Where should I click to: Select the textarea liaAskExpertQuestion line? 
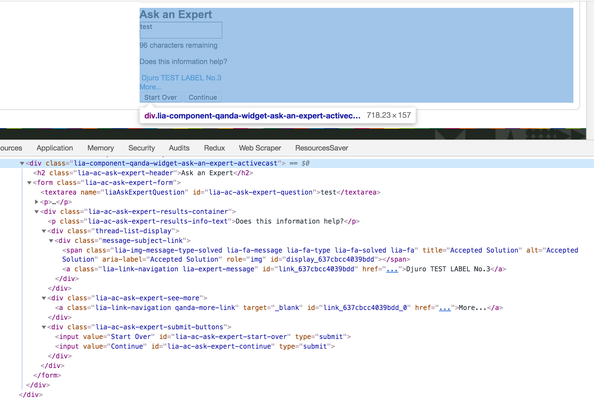[x=210, y=192]
